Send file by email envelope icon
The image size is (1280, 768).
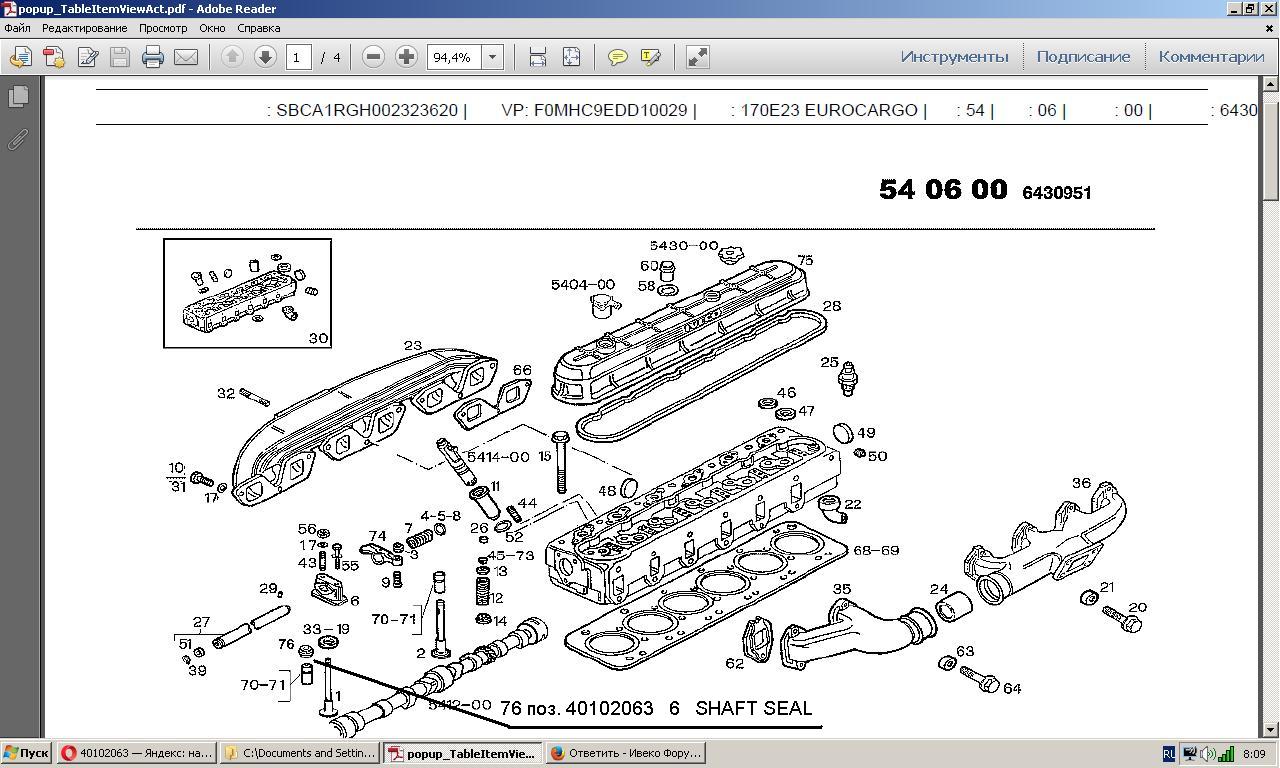point(186,57)
